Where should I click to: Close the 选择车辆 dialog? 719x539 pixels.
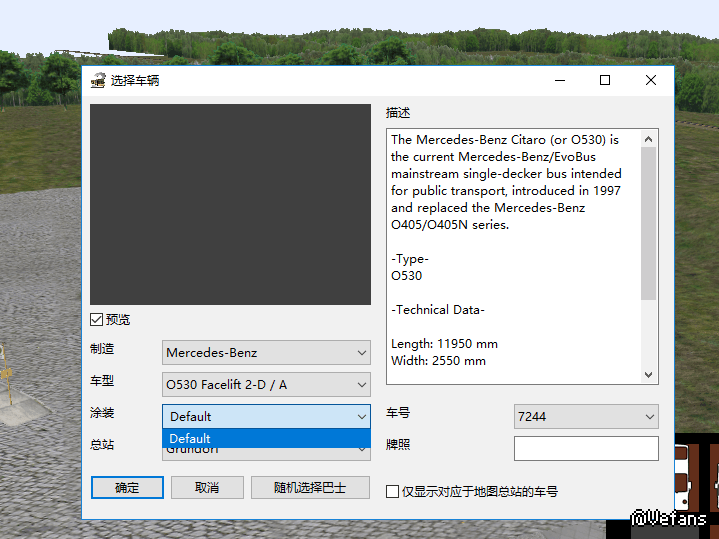(x=651, y=80)
